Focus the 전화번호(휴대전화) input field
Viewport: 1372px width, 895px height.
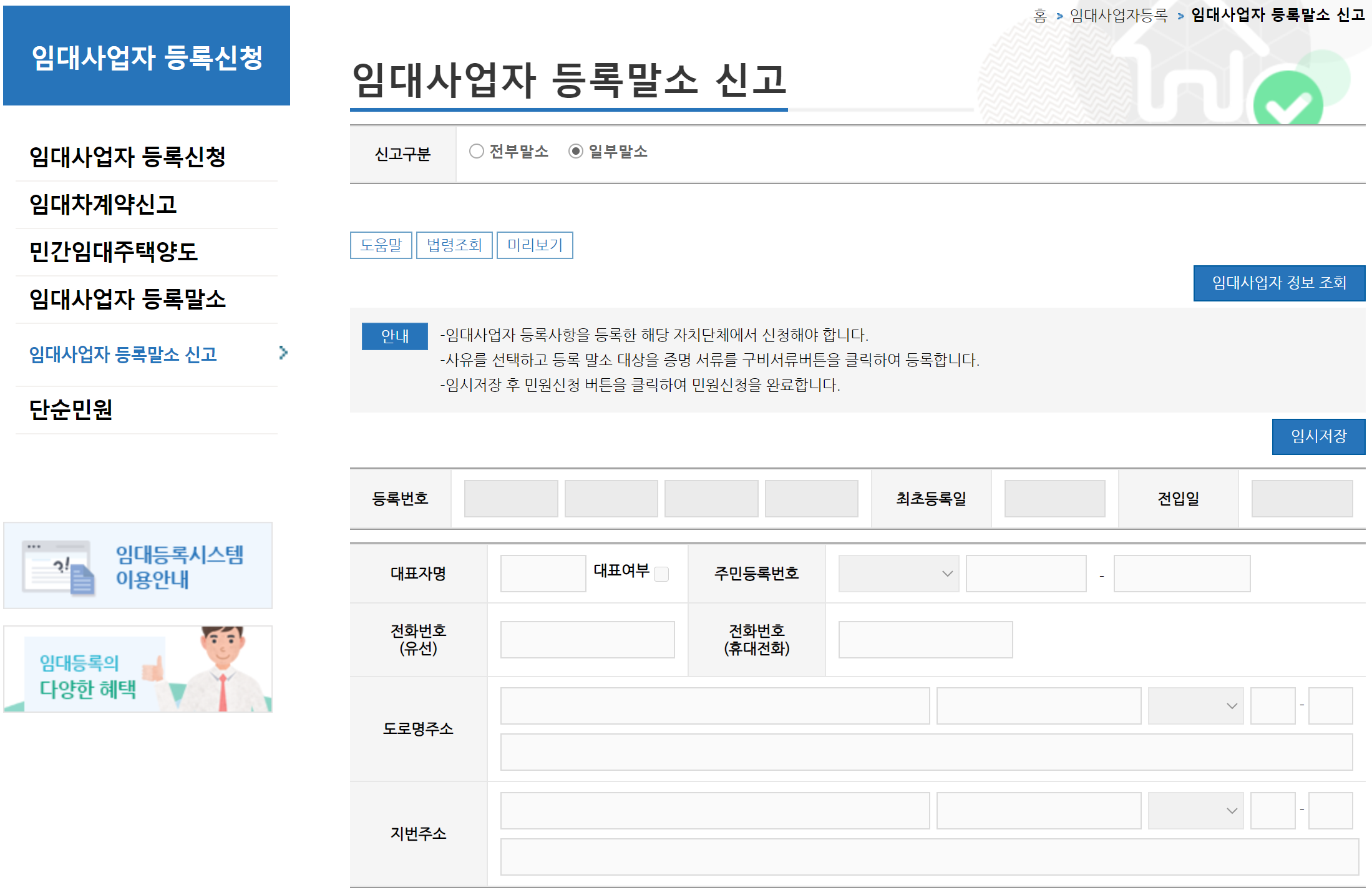[925, 640]
